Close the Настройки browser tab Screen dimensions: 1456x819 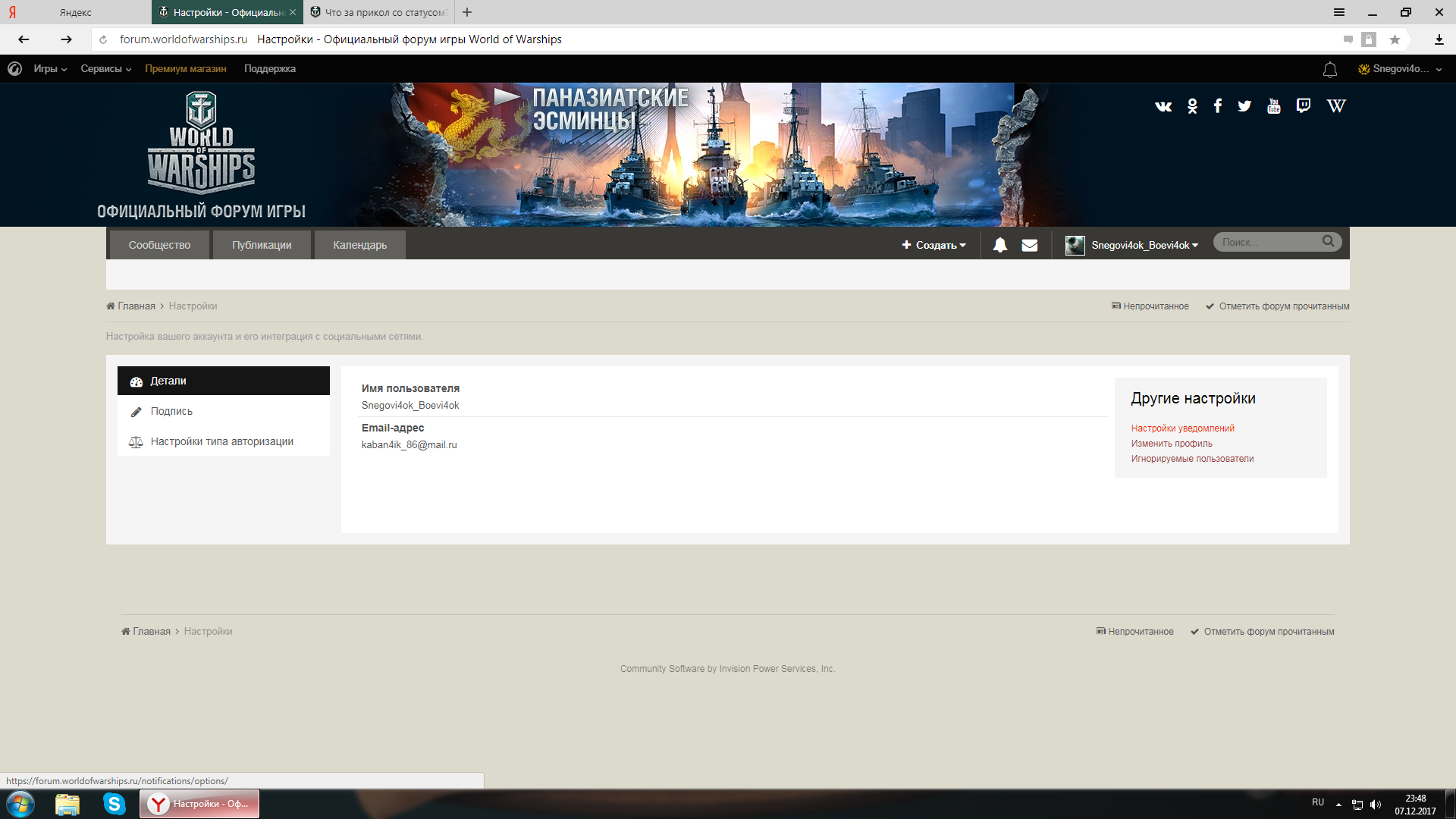coord(293,12)
